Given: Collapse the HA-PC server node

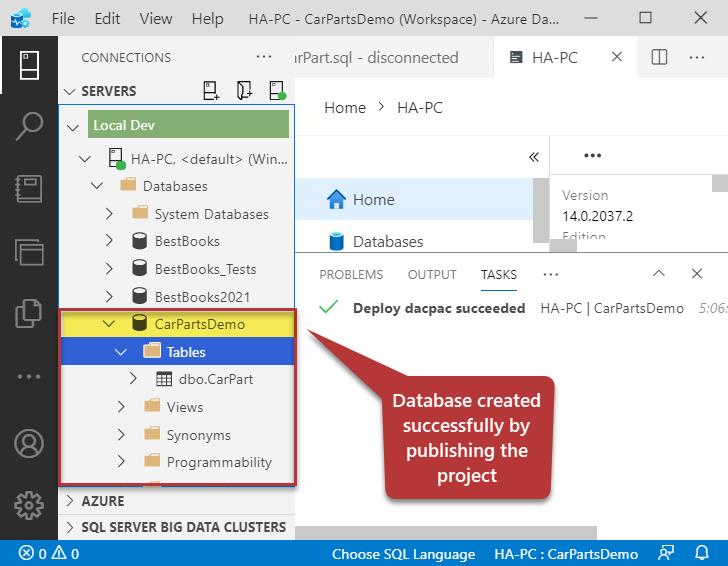Looking at the screenshot, I should (85, 159).
